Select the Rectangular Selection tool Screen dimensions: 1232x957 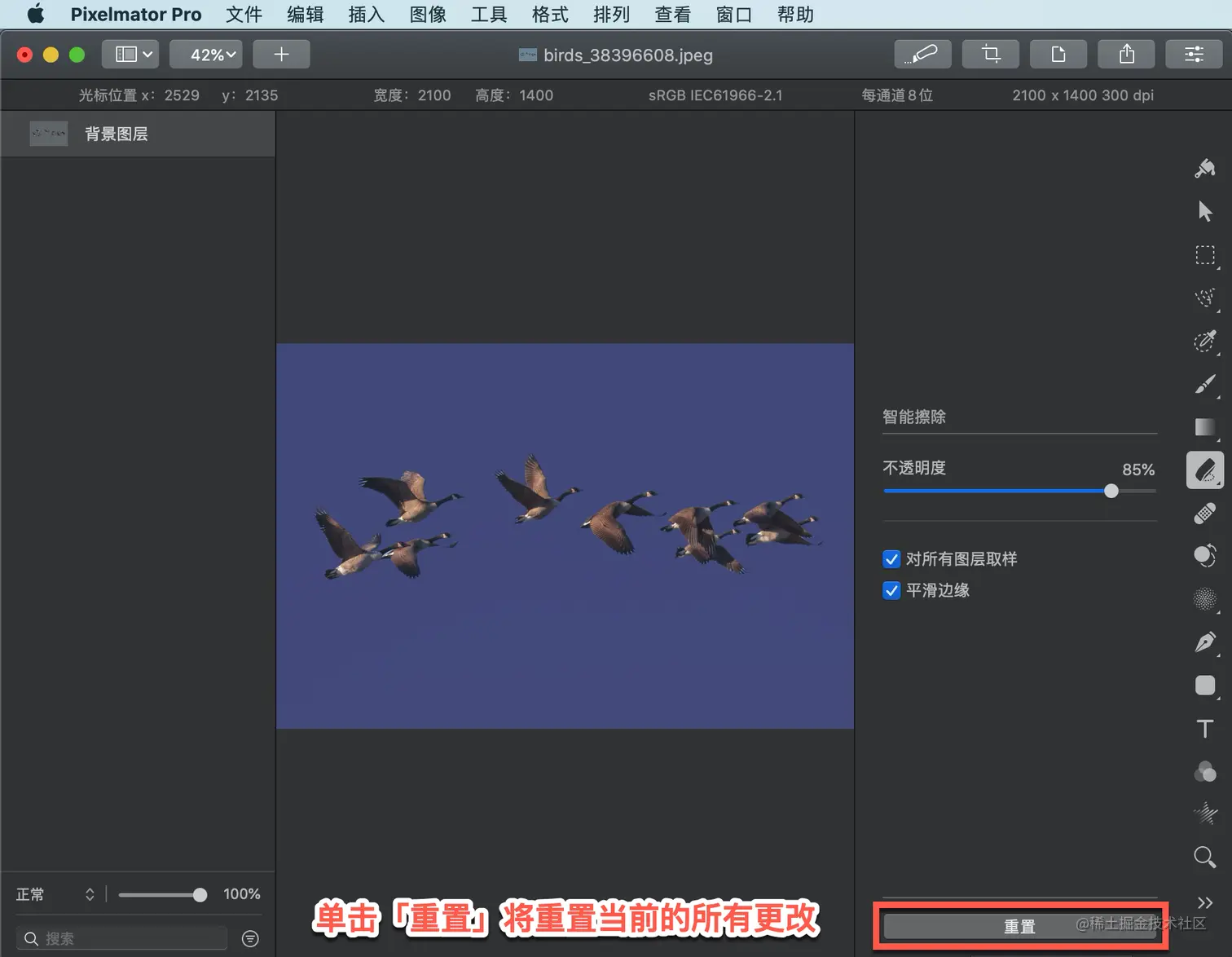[x=1205, y=255]
